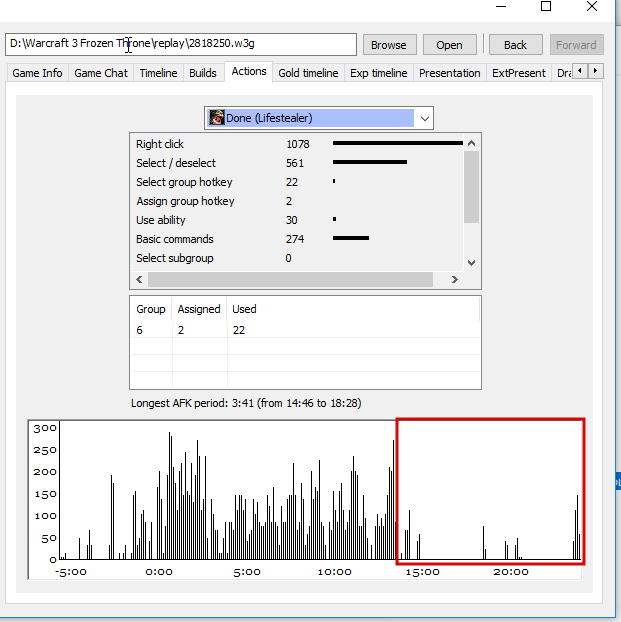Select the Use ability row
This screenshot has width=621, height=622.
coord(297,220)
